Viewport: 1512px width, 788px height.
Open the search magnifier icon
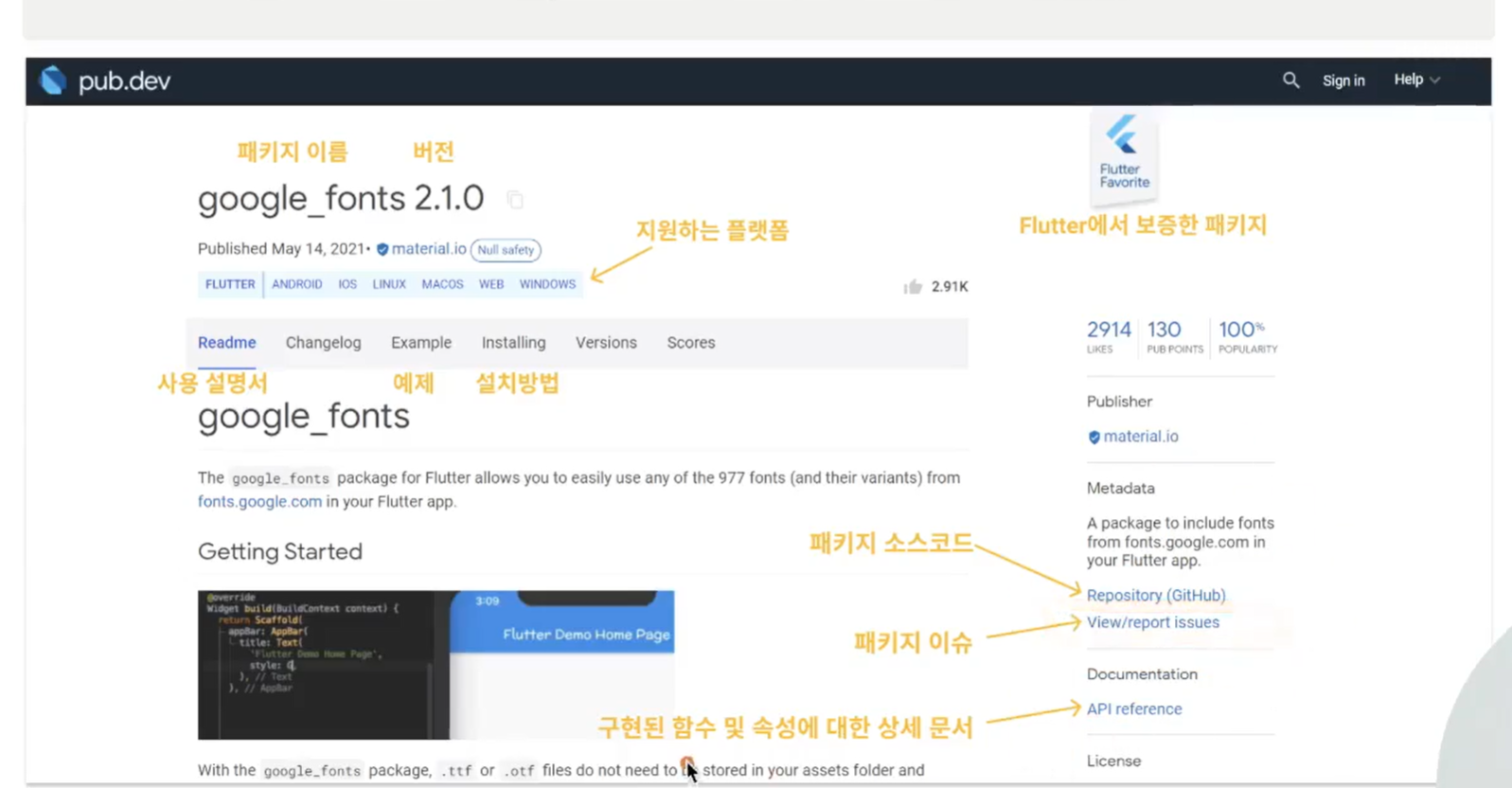(x=1290, y=81)
